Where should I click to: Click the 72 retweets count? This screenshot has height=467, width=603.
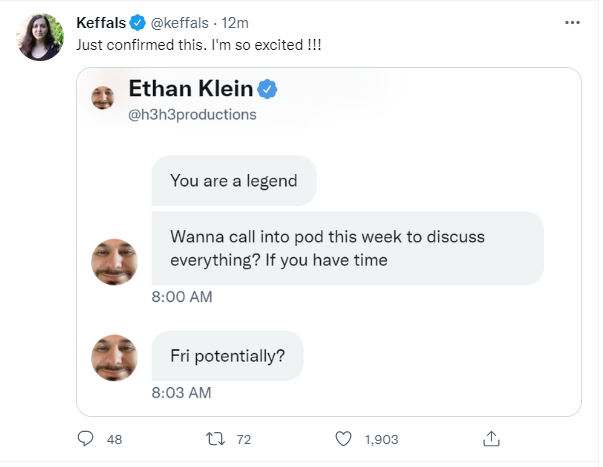[244, 439]
